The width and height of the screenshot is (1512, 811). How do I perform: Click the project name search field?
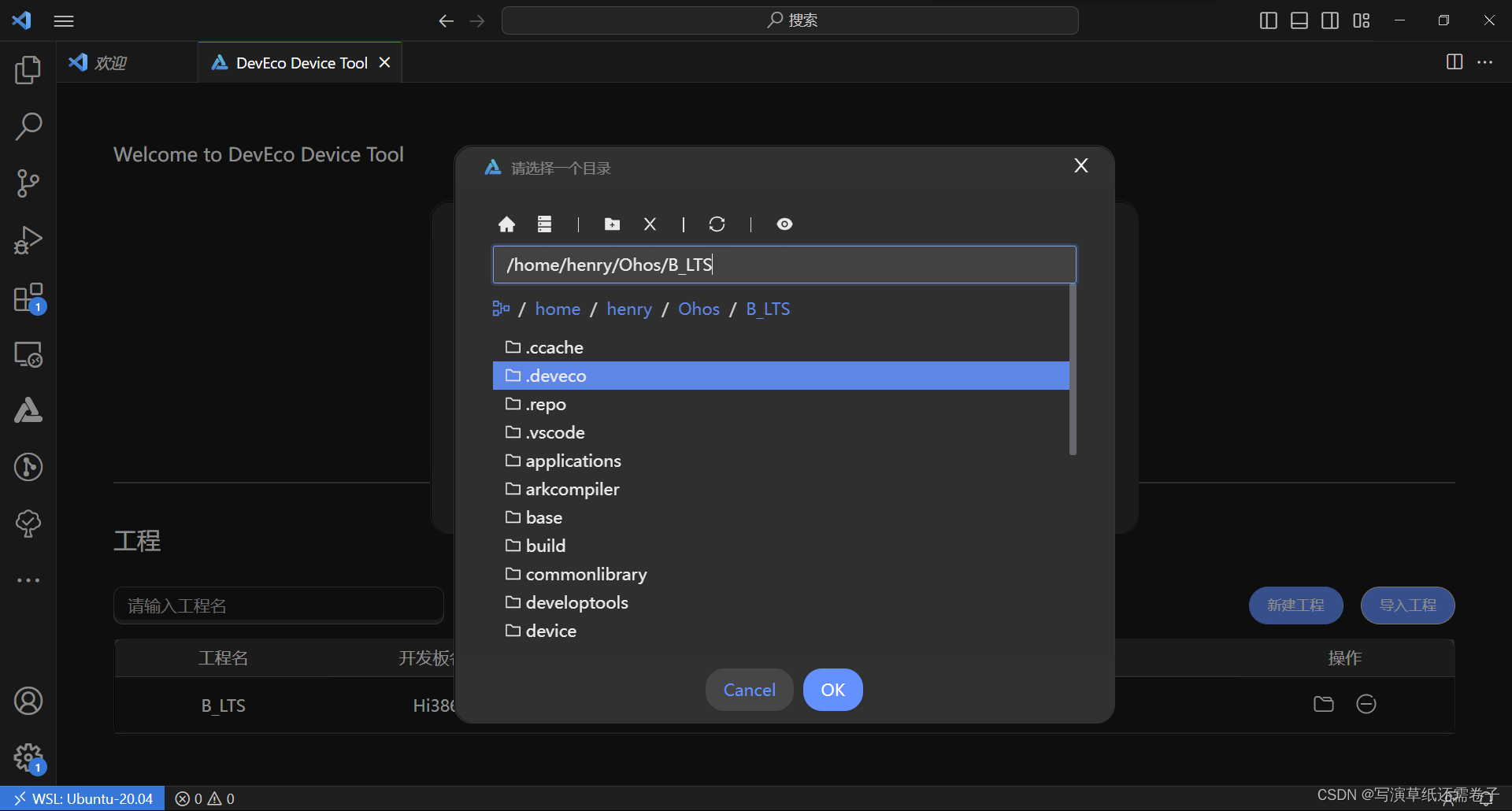click(279, 605)
